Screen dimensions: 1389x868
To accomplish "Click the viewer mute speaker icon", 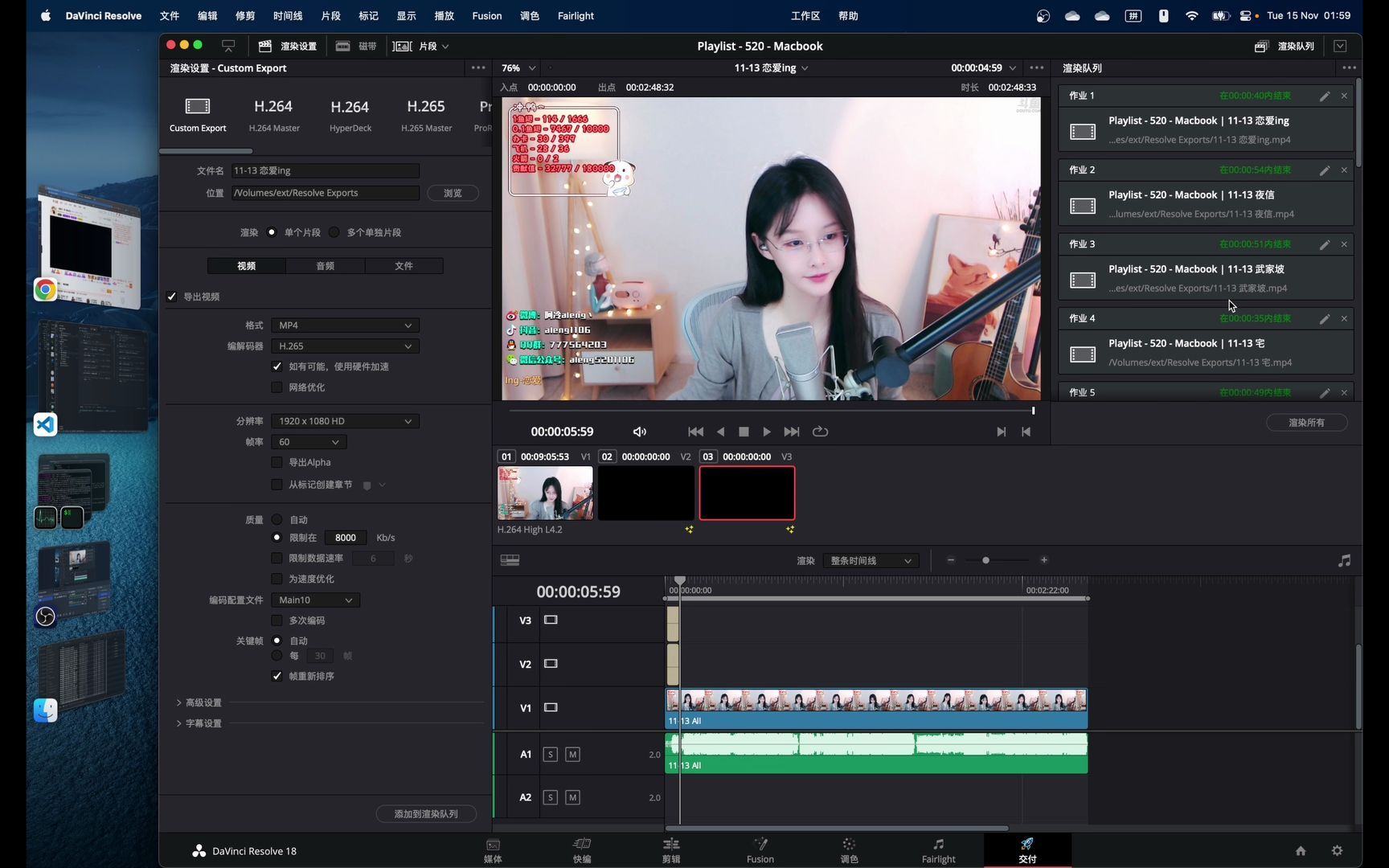I will [639, 432].
